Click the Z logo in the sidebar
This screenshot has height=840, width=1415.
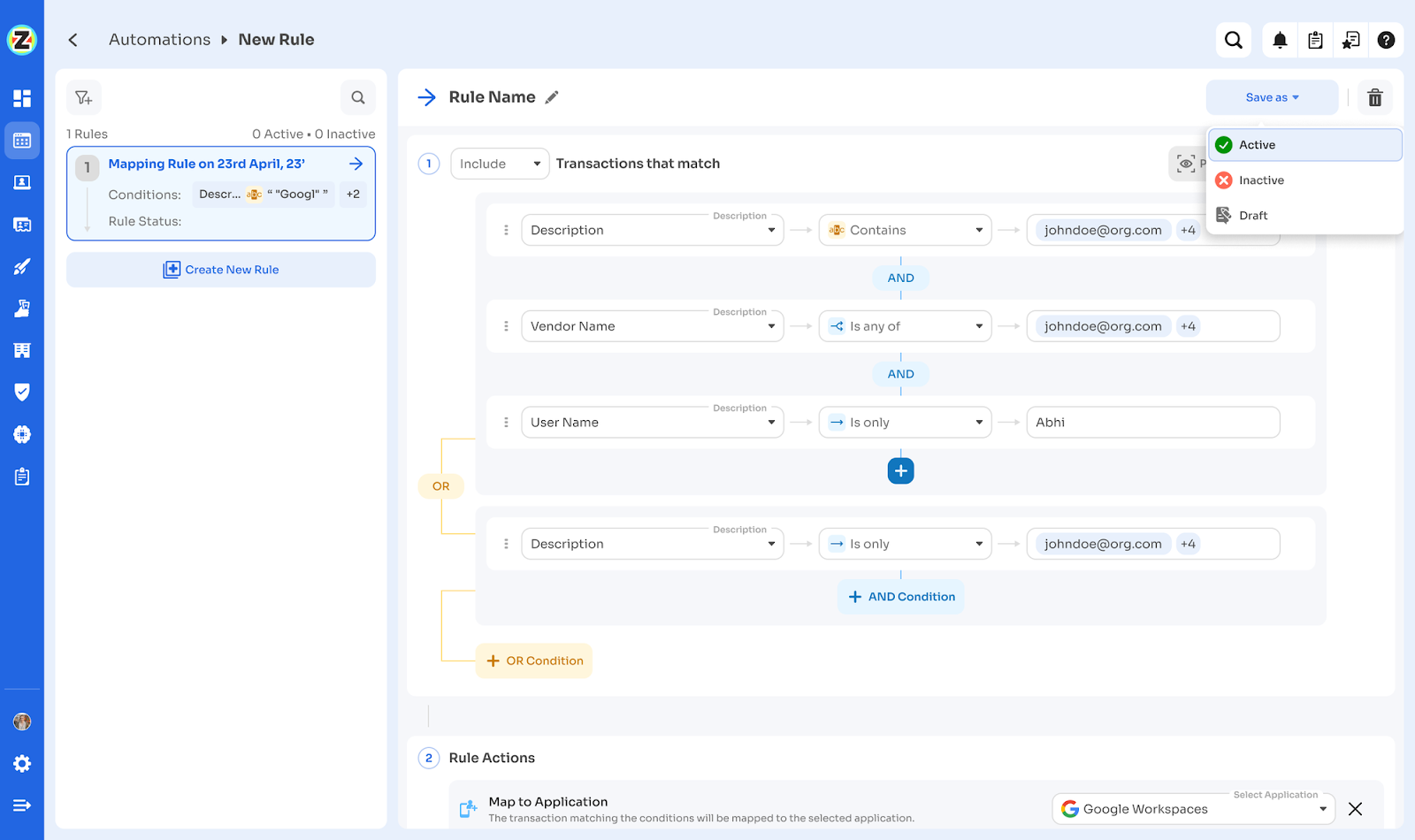pyautogui.click(x=22, y=40)
